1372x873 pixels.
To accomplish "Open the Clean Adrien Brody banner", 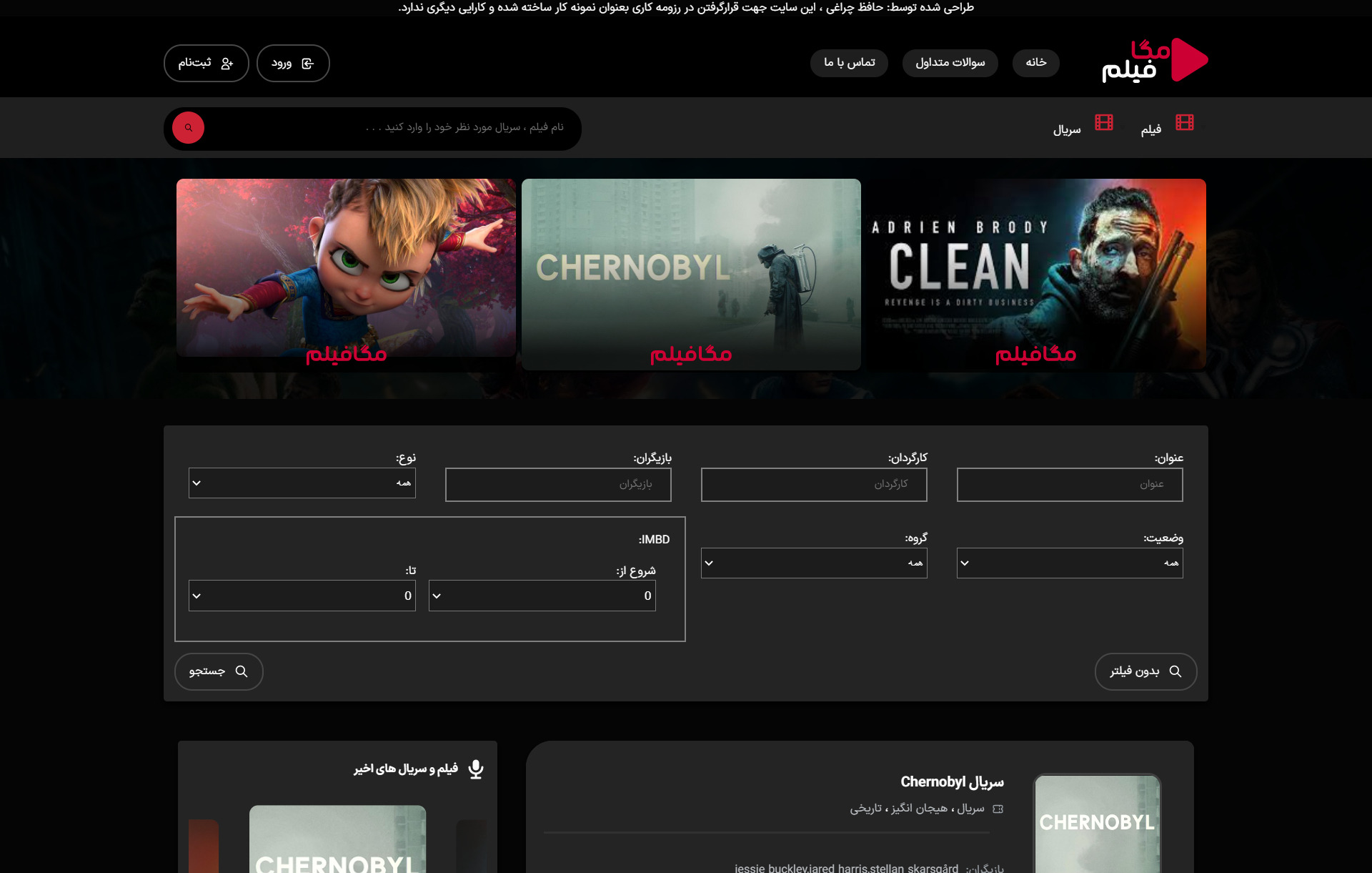I will point(1036,275).
